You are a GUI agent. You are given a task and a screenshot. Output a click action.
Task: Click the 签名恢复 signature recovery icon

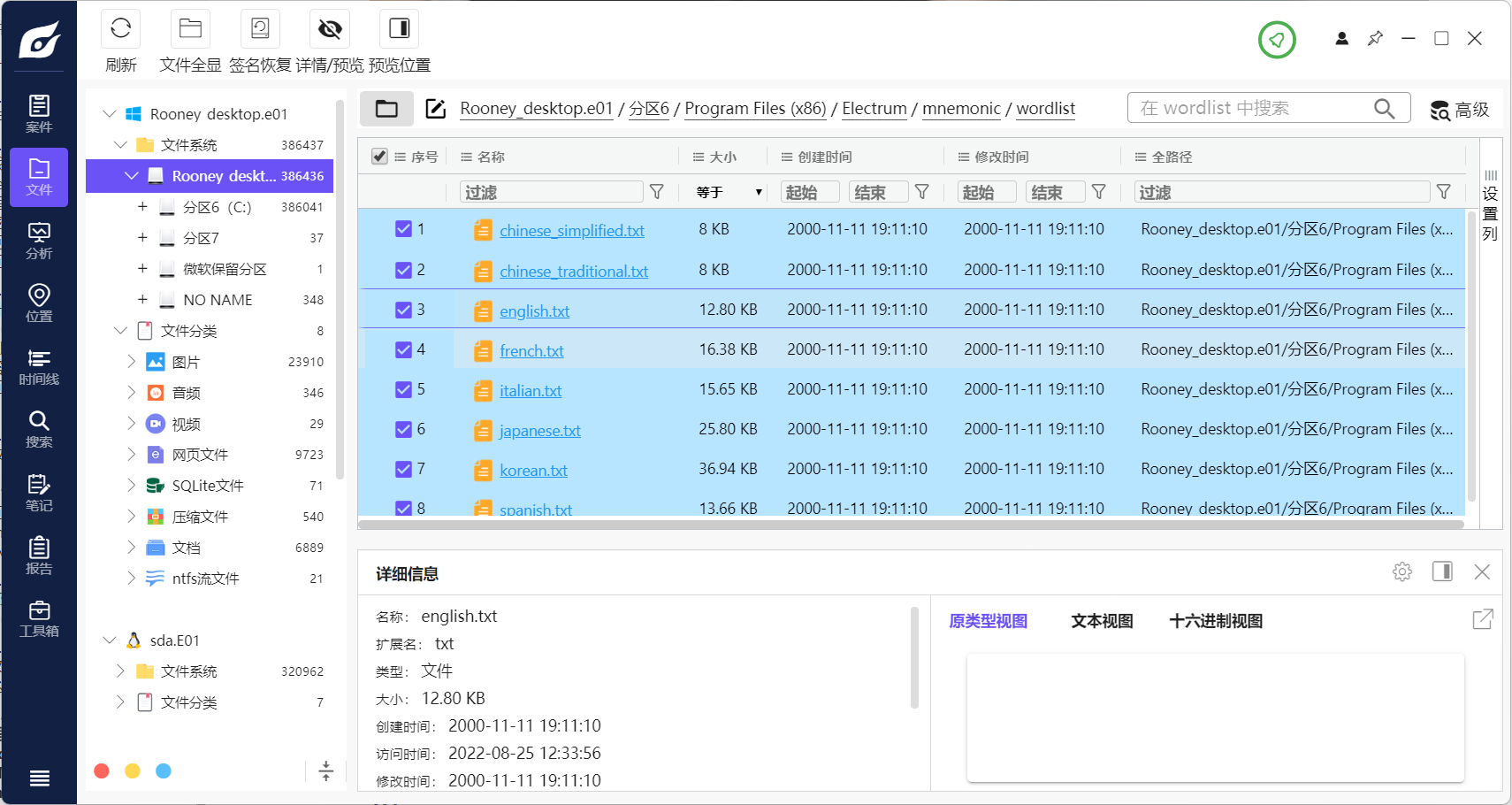coord(260,28)
